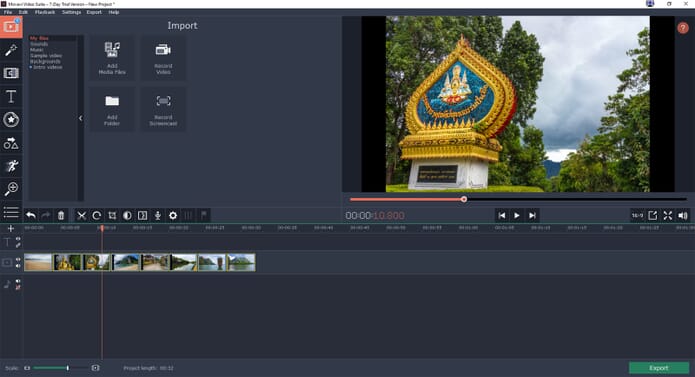Image resolution: width=695 pixels, height=377 pixels.
Task: Select Backgrounds in the import list
Action: [x=45, y=62]
